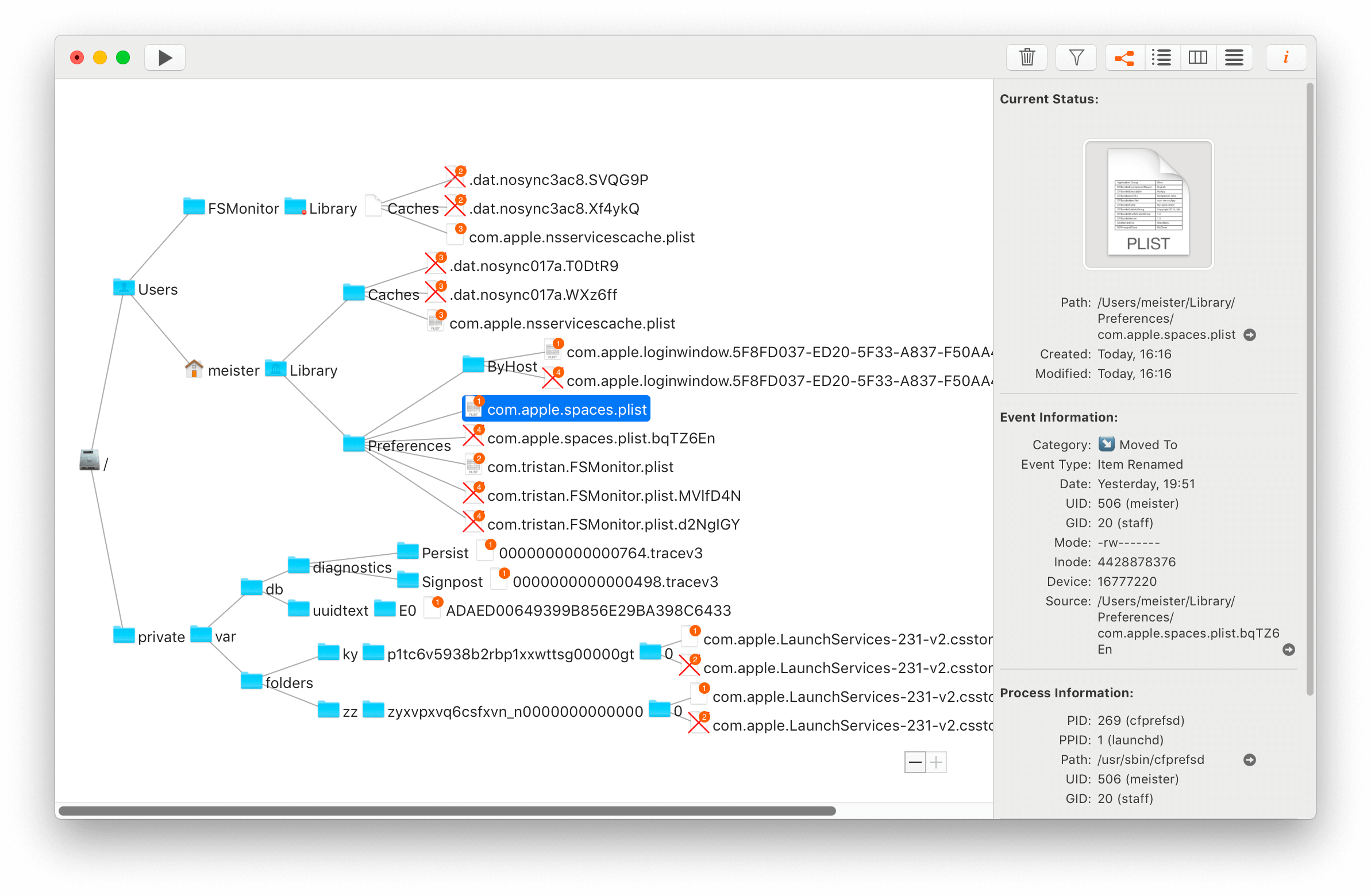Click the horizontal scrollbar at bottom

446,811
